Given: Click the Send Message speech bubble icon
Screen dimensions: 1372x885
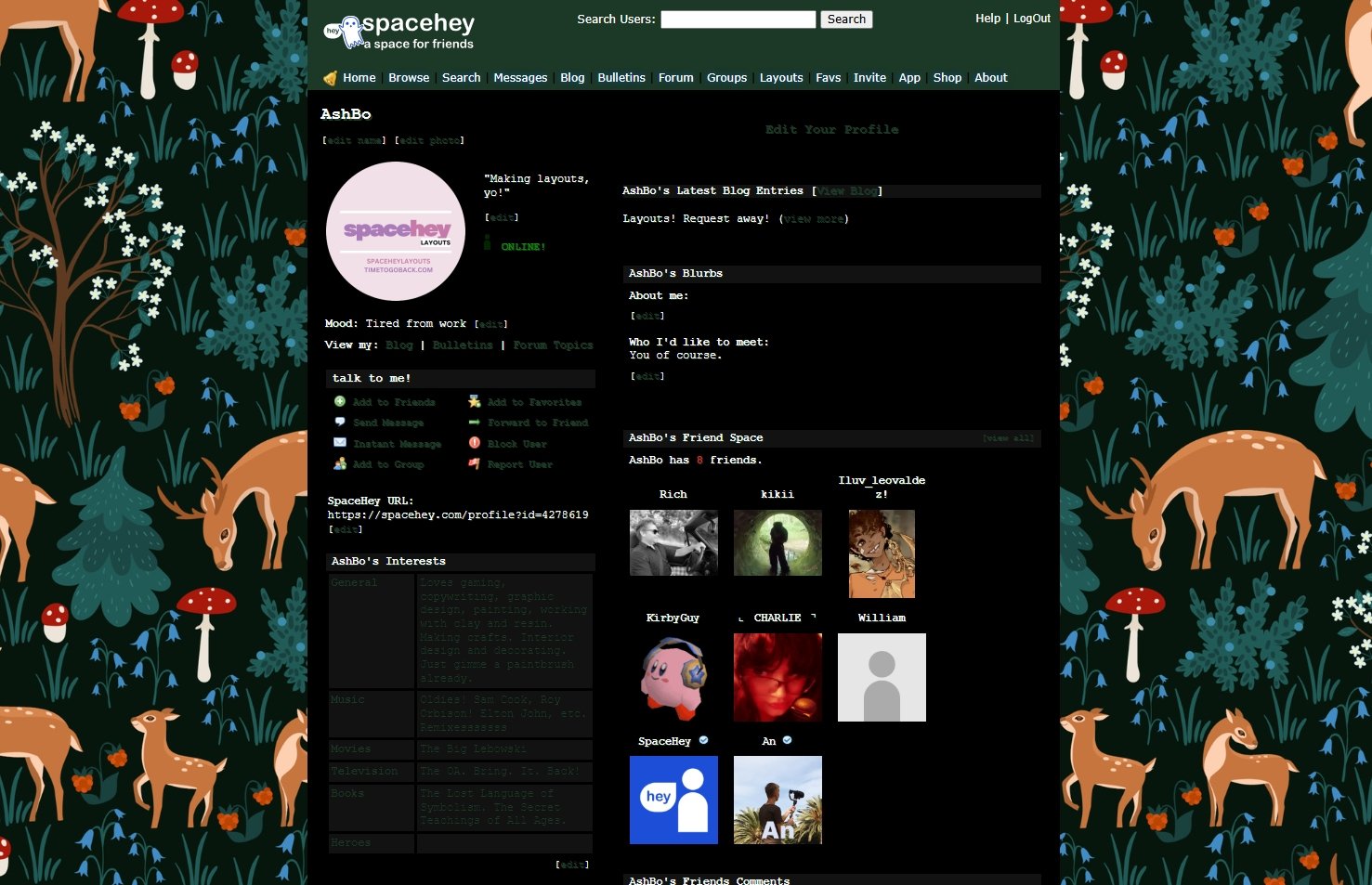Looking at the screenshot, I should coord(340,422).
